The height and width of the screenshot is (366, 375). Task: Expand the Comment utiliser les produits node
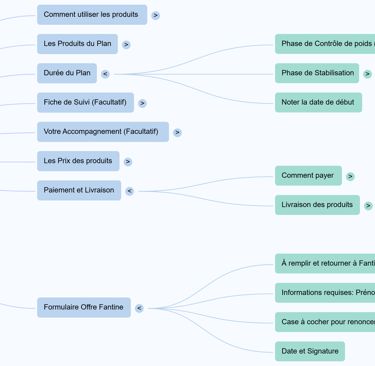click(155, 15)
